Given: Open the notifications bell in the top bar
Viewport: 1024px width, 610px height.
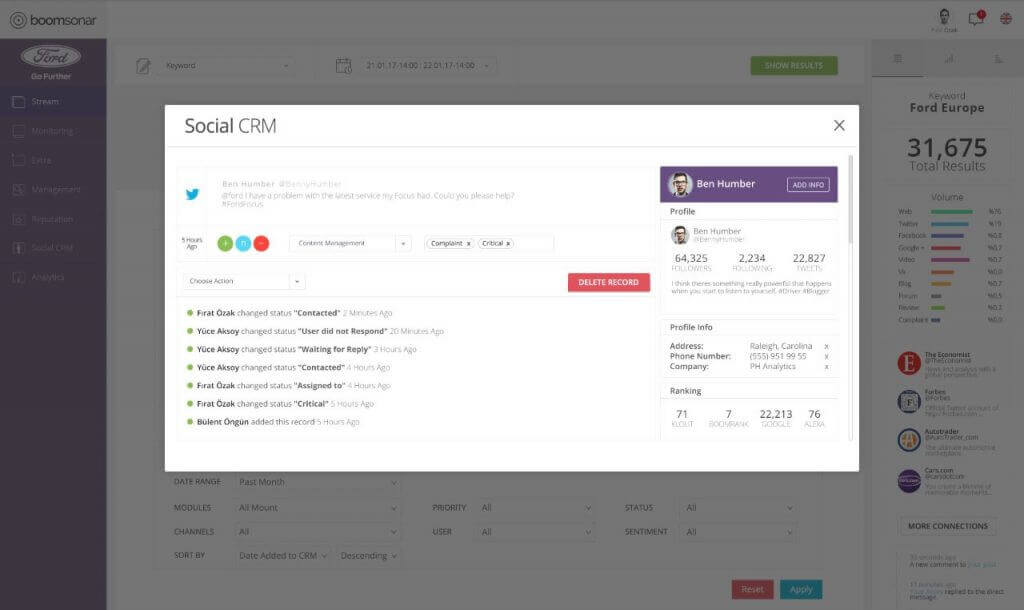Looking at the screenshot, I should click(975, 17).
